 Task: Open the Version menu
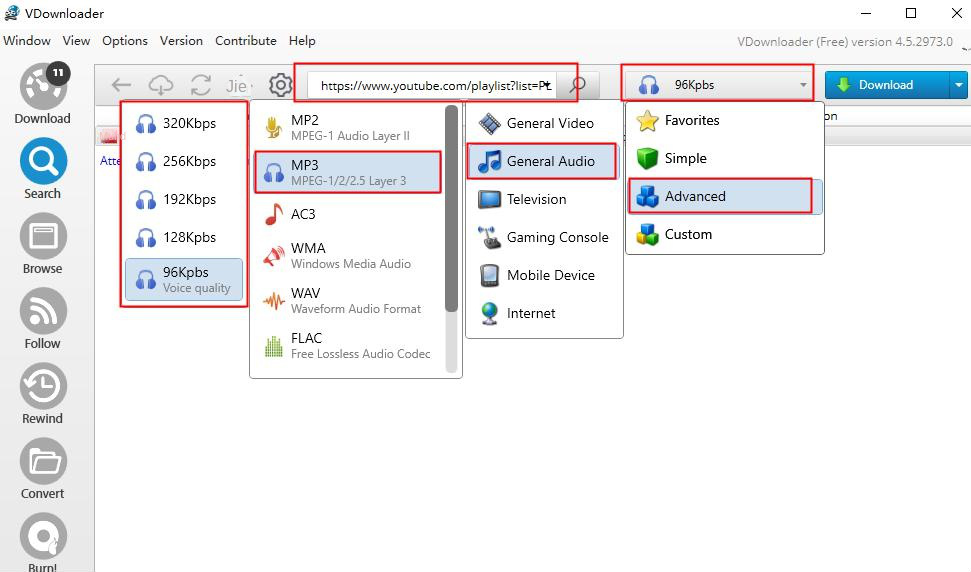point(181,41)
